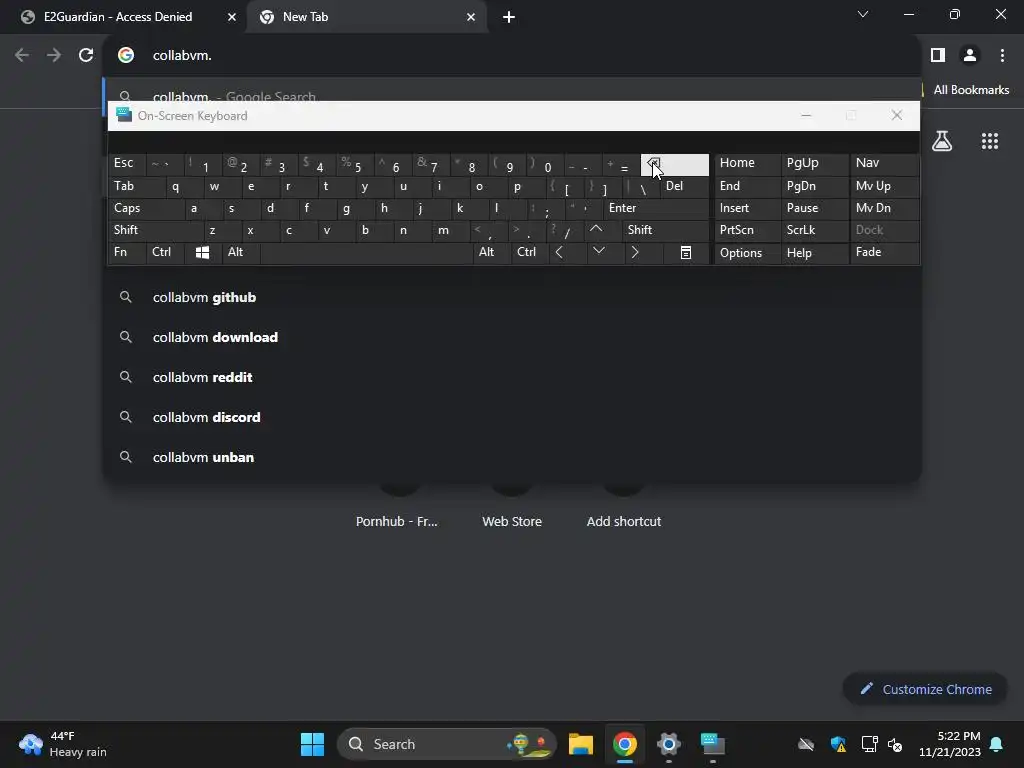Click the Fade key on the On-Screen Keyboard

pyautogui.click(x=884, y=253)
